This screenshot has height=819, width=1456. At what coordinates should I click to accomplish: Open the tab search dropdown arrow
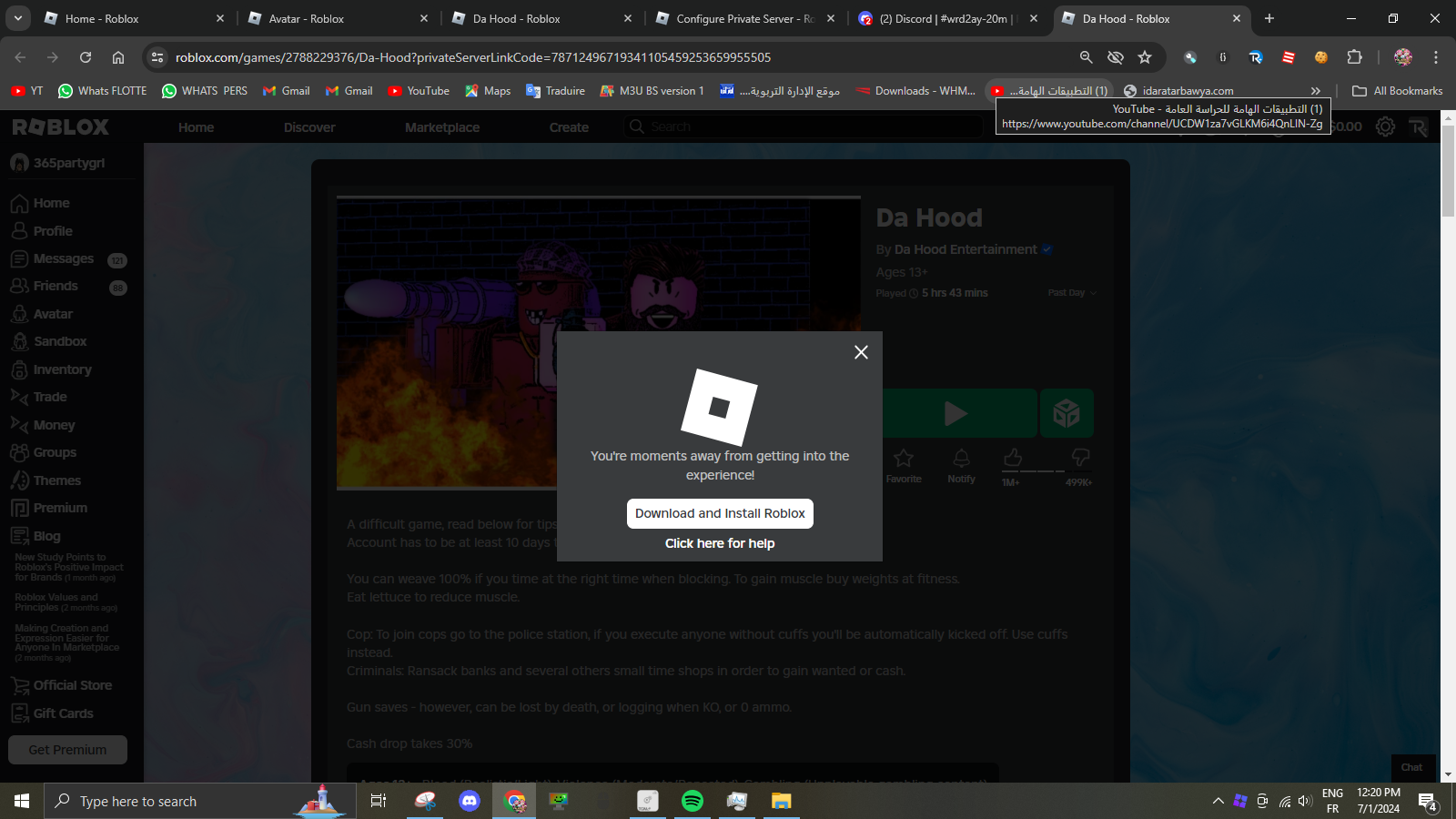(x=17, y=18)
